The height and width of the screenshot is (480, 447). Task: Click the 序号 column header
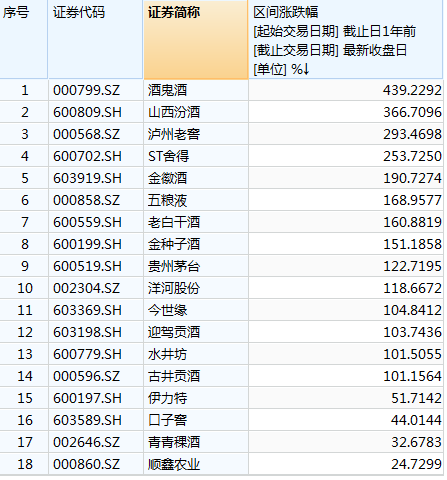pos(24,39)
